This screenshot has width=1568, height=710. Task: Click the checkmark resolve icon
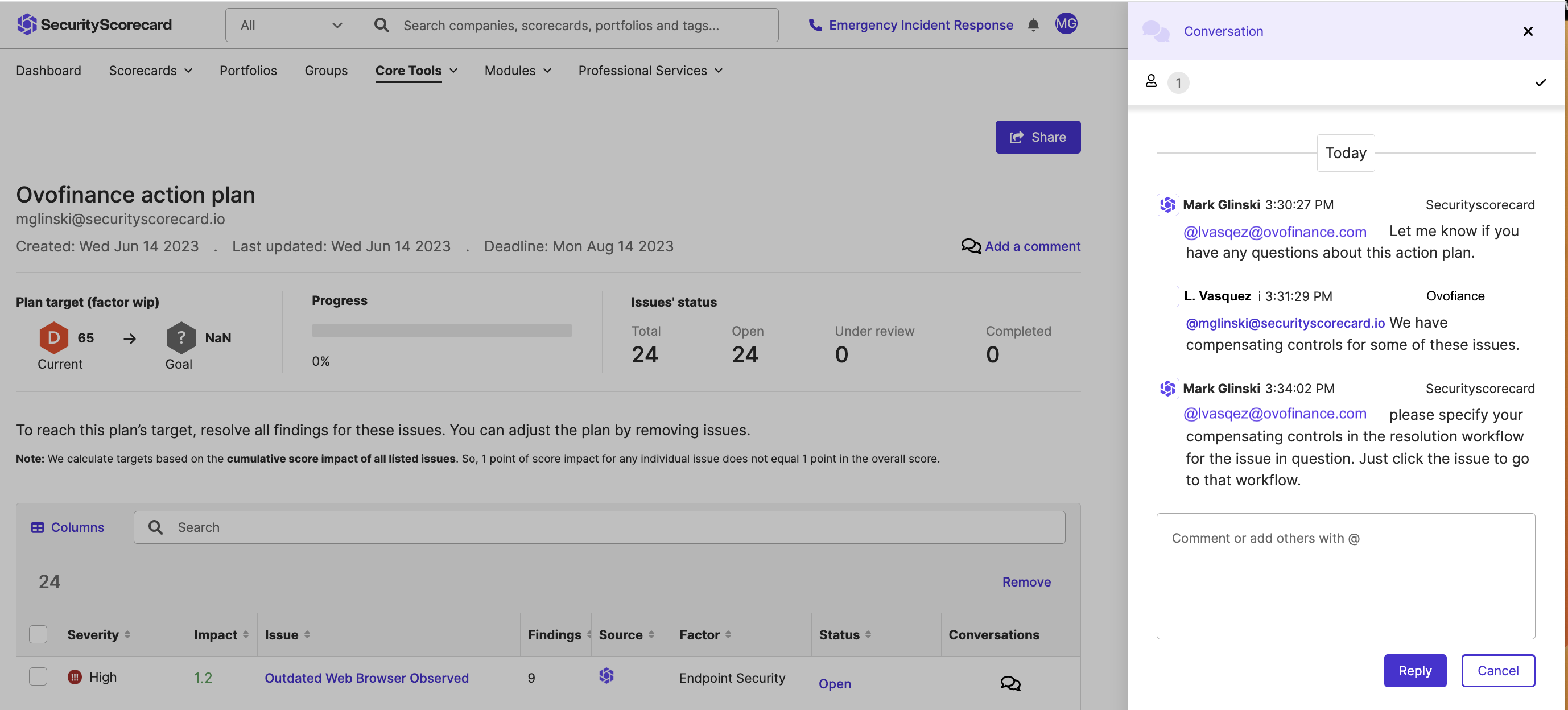pos(1540,82)
